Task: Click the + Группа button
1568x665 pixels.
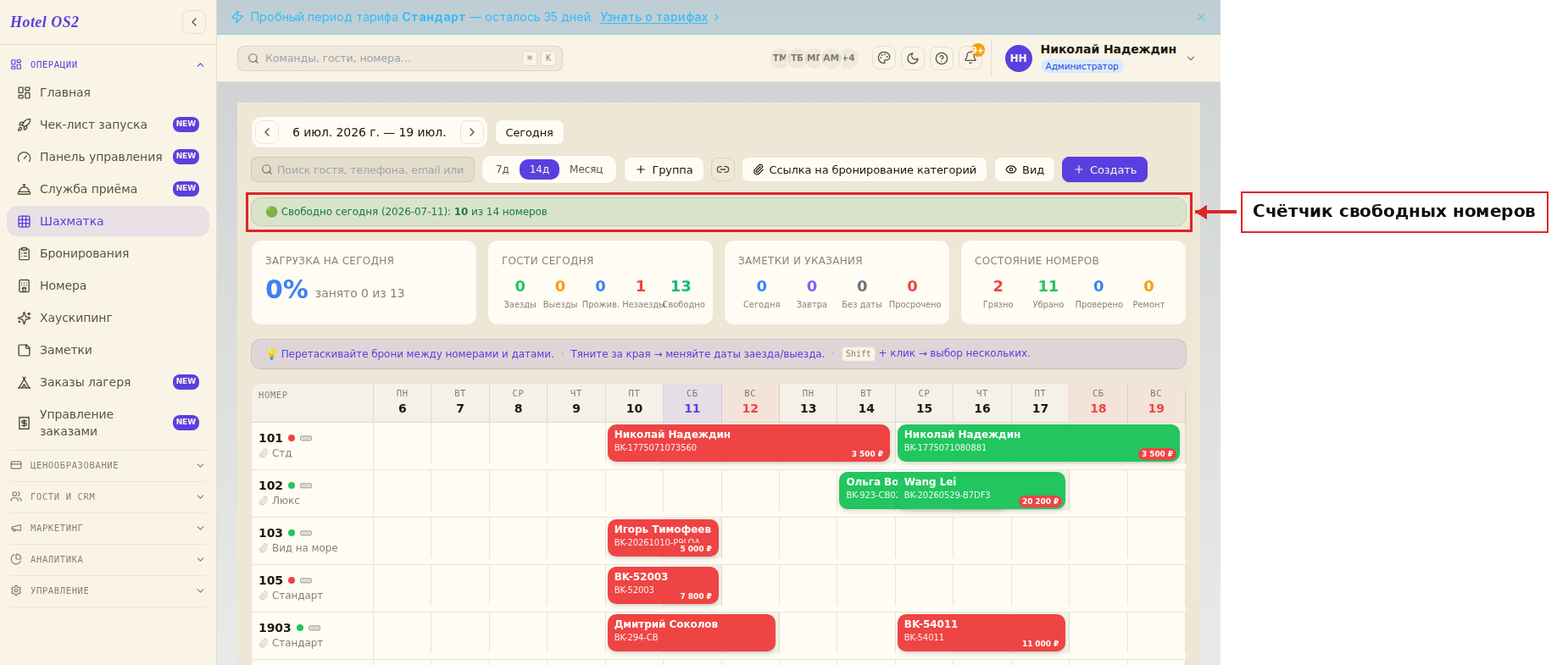Action: pos(664,169)
